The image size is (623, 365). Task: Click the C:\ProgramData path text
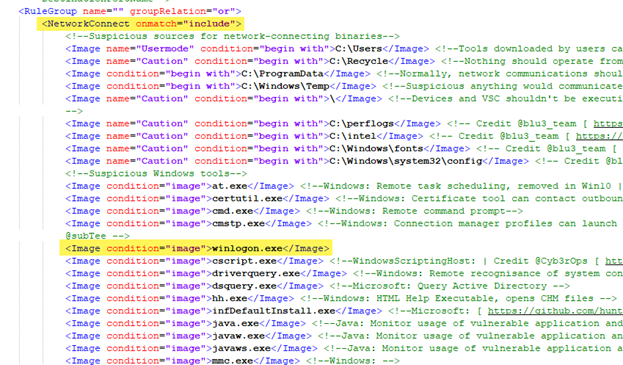point(282,74)
